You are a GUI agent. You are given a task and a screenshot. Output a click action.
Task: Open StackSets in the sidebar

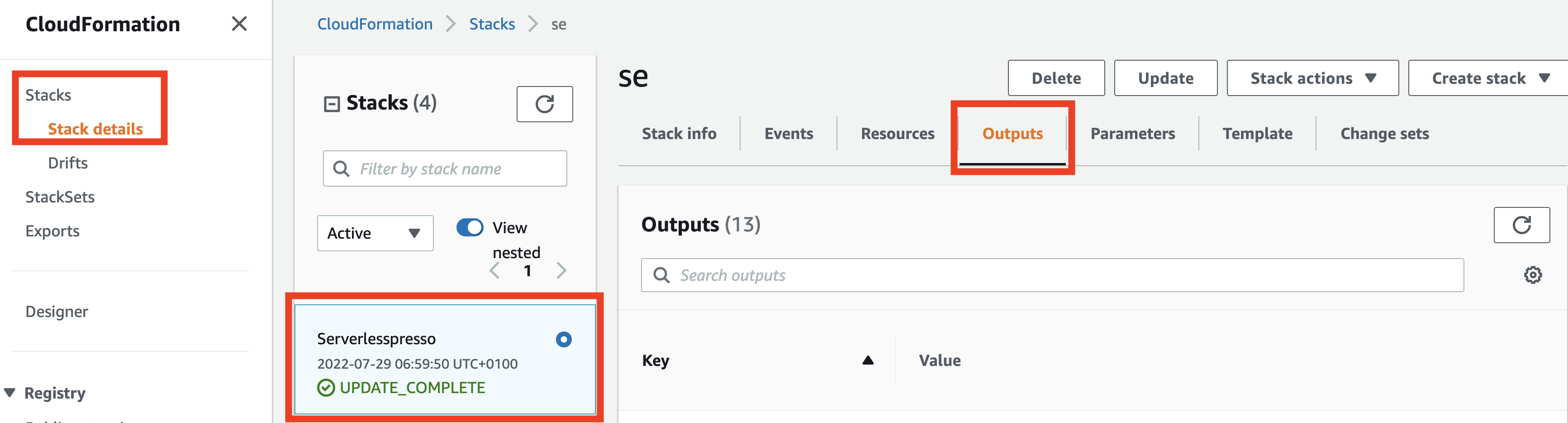pyautogui.click(x=60, y=197)
